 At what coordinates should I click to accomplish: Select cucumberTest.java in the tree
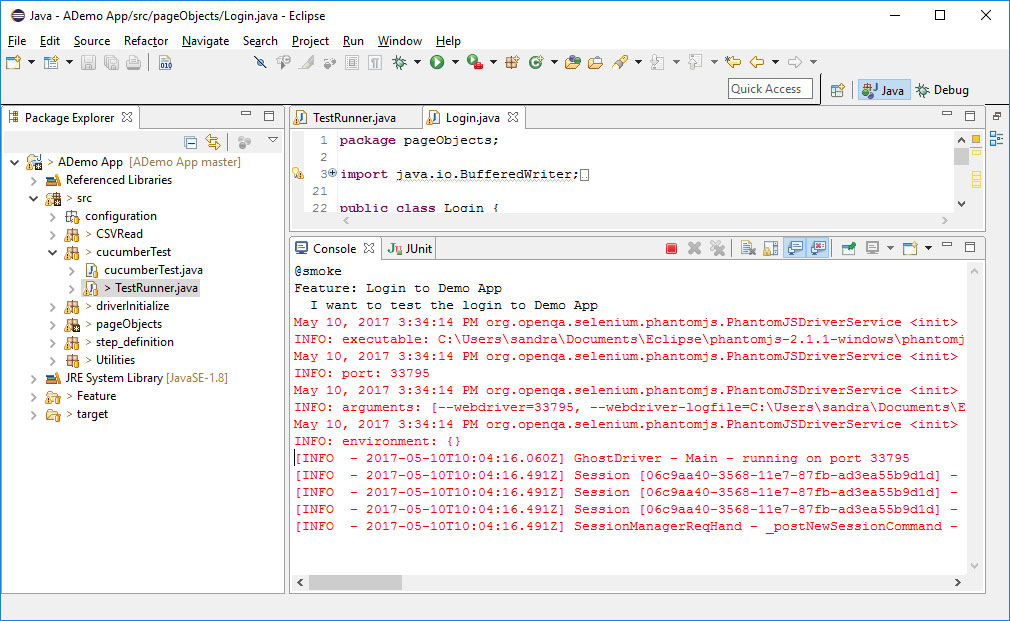pyautogui.click(x=153, y=271)
